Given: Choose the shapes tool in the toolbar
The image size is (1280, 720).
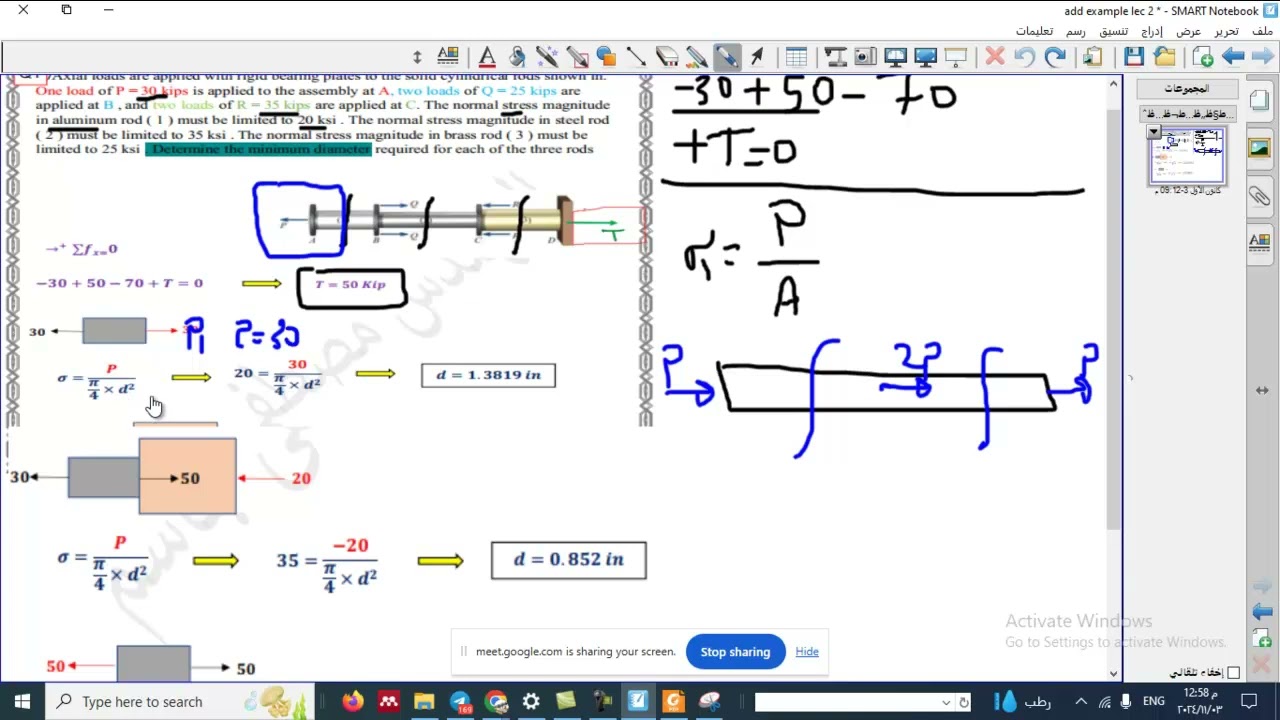Looking at the screenshot, I should (x=606, y=57).
